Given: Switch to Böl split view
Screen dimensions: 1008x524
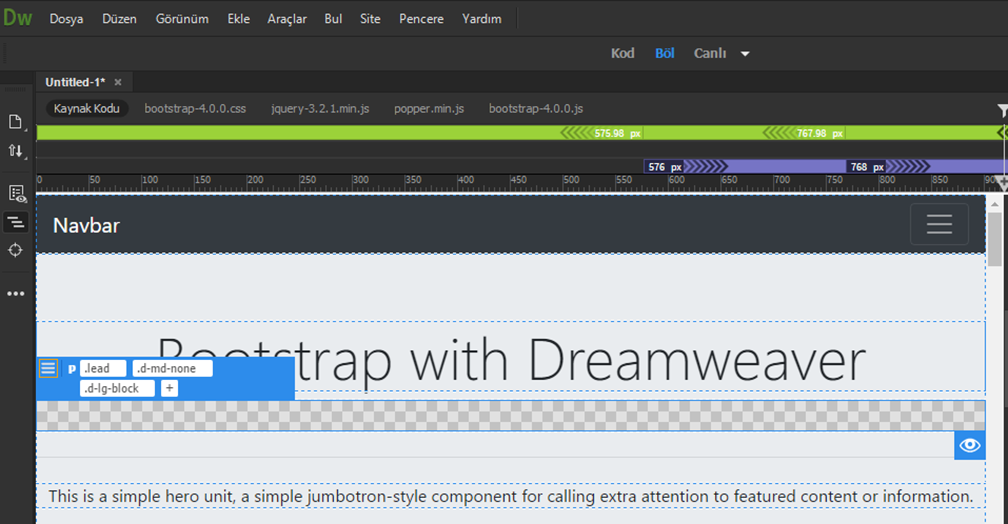Looking at the screenshot, I should 664,53.
